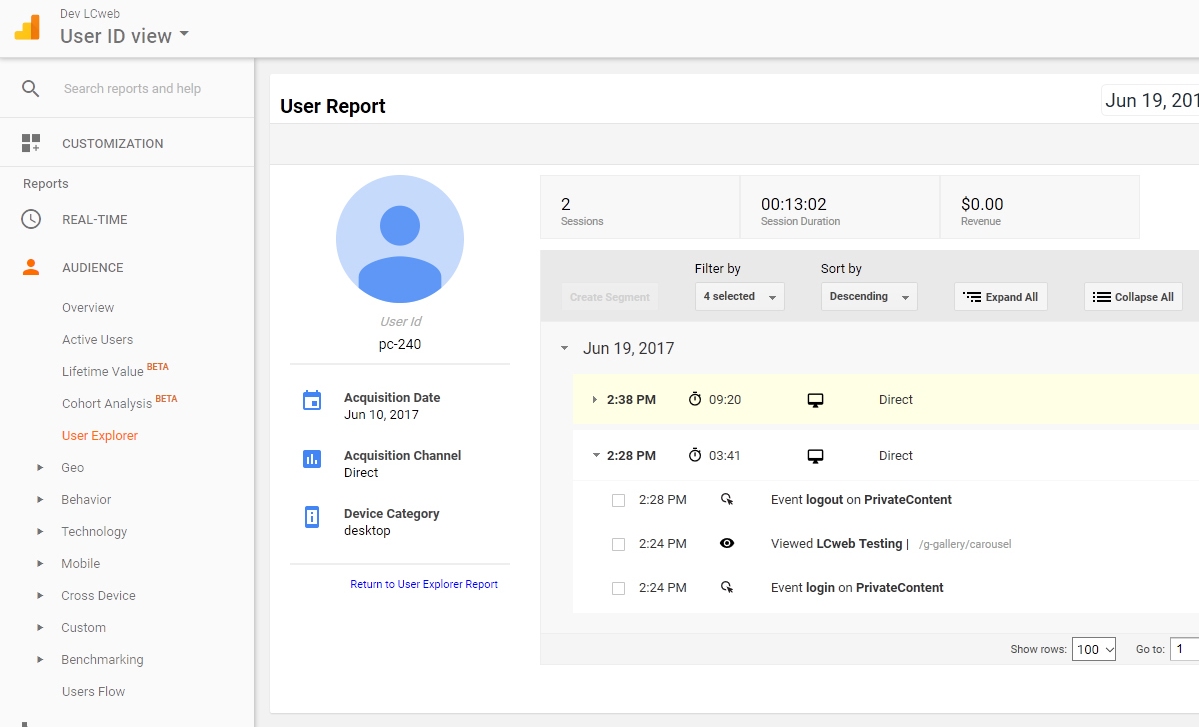Open the Sort by Descending dropdown
The image size is (1199, 727).
[x=868, y=297]
